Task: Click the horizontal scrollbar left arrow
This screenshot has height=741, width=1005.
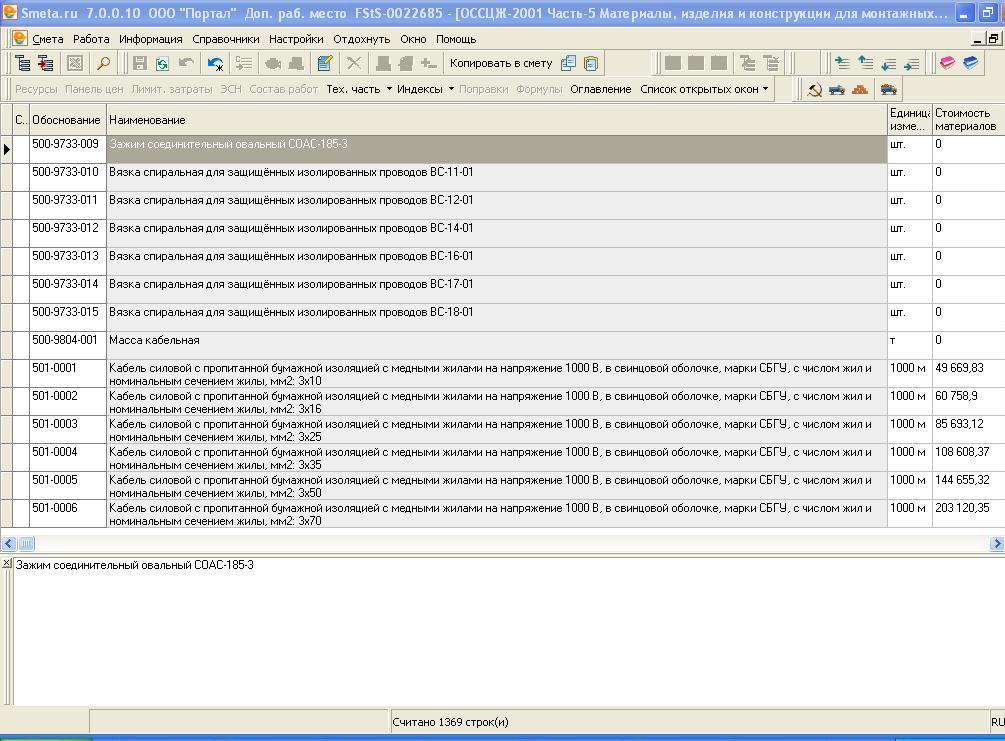Action: click(x=8, y=544)
